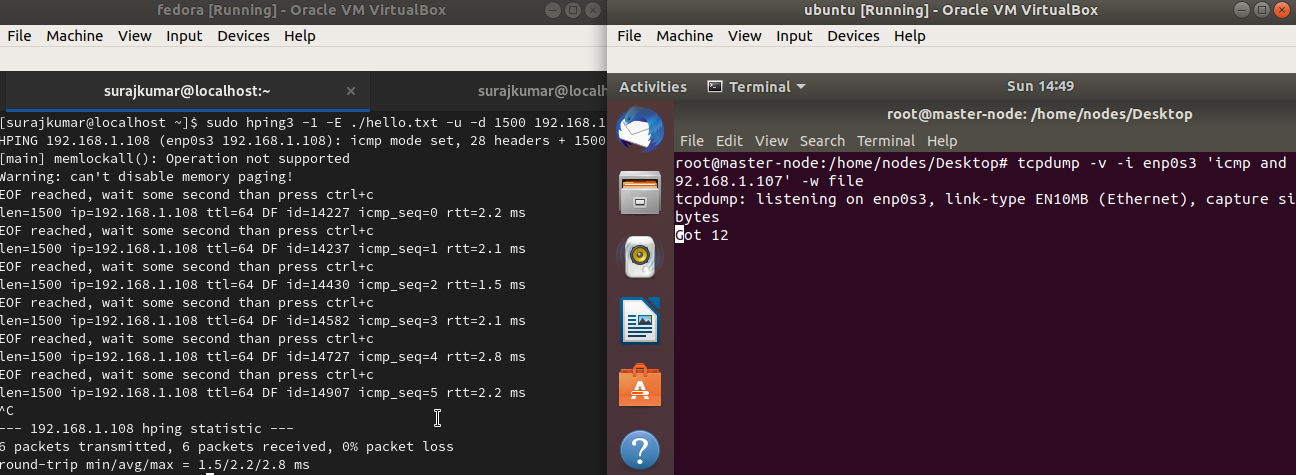Screen dimensions: 1296x475
Task: Launch LibreOffice Writer from the dock
Action: point(640,322)
